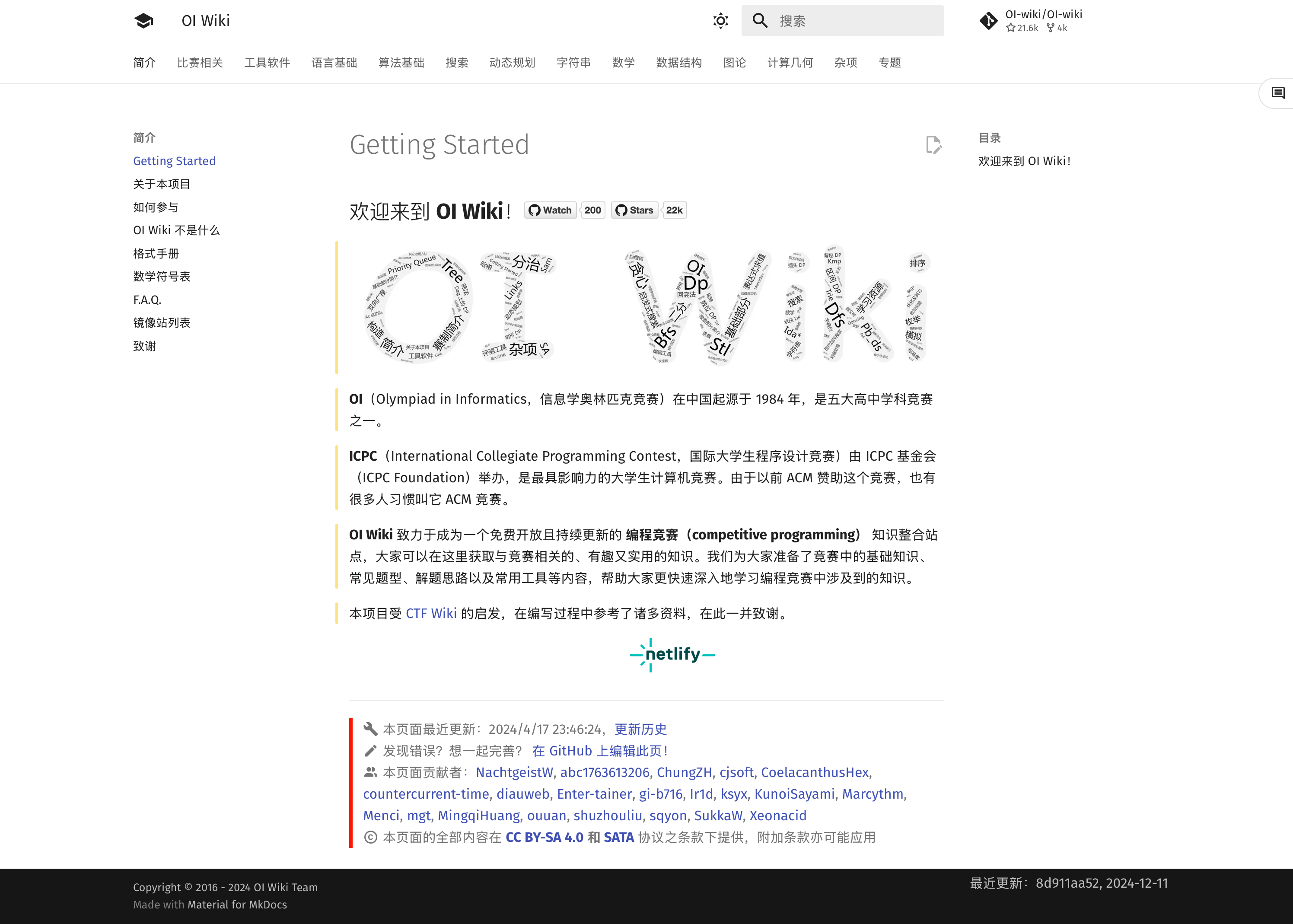This screenshot has height=924, width=1293.
Task: Select the 图论 tab
Action: pos(734,63)
